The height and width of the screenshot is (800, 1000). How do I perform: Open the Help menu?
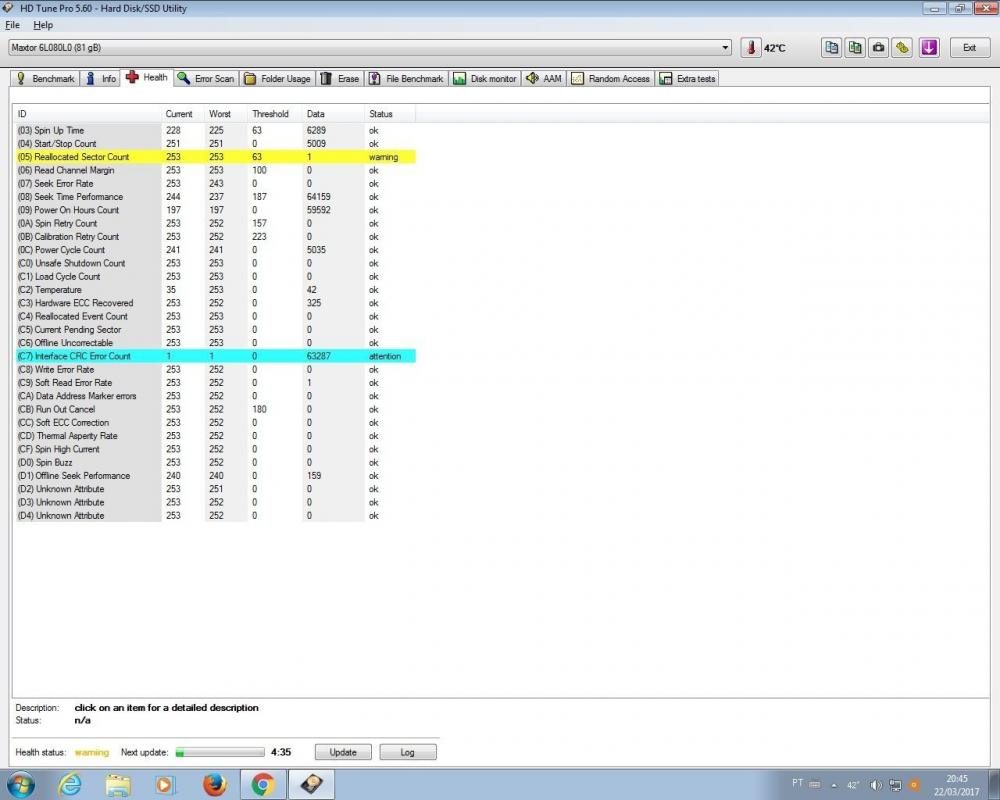coord(43,25)
